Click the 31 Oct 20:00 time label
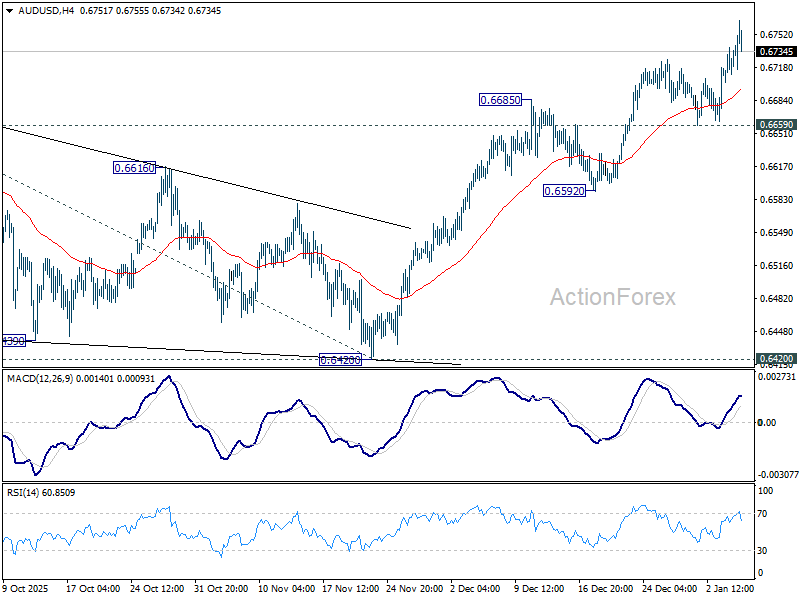Image resolution: width=800 pixels, height=600 pixels. click(x=221, y=588)
